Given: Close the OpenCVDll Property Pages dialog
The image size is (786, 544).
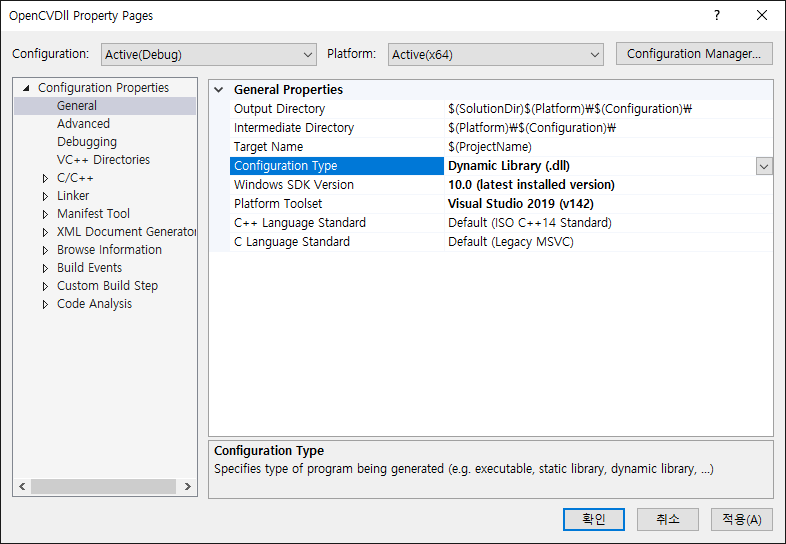Looking at the screenshot, I should pos(762,16).
